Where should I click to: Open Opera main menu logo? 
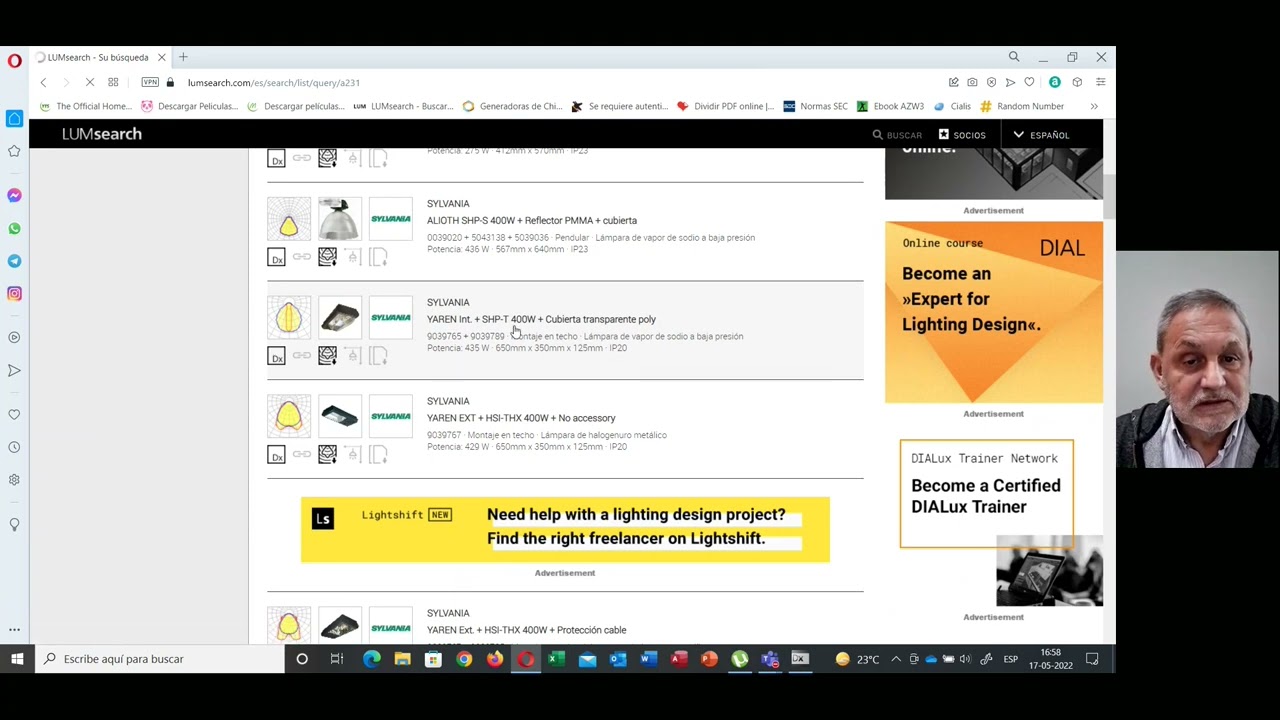14,61
